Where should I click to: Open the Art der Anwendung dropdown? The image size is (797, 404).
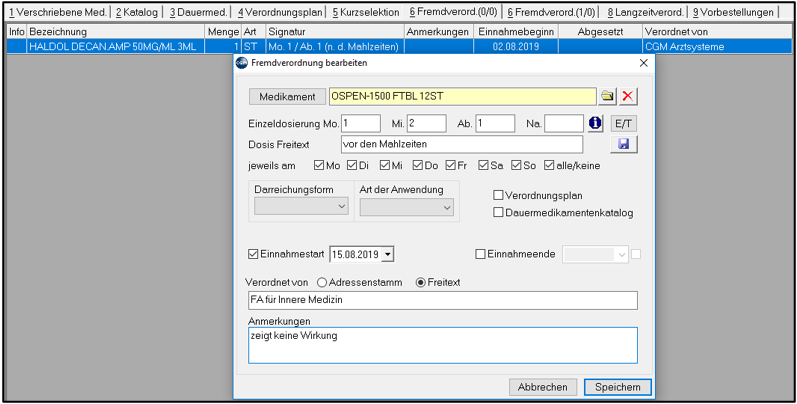pyautogui.click(x=407, y=207)
